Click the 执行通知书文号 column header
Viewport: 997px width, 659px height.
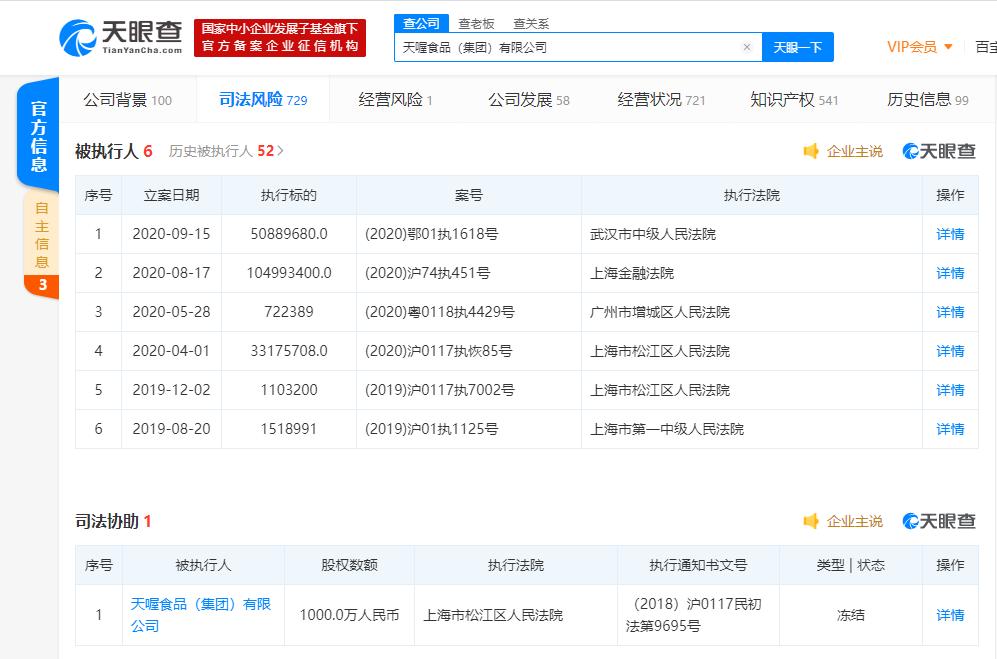(x=698, y=565)
